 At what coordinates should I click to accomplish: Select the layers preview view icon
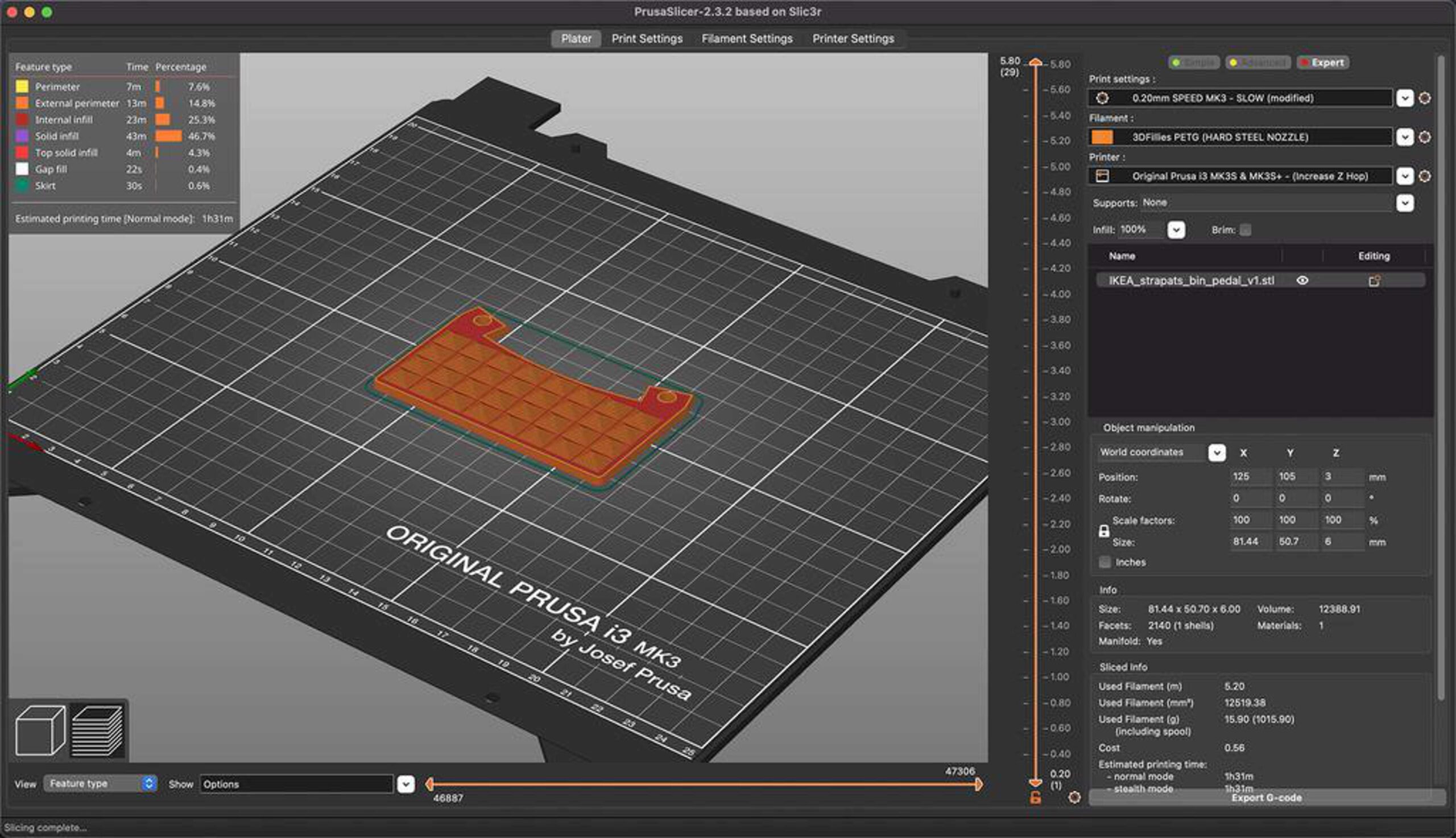(97, 730)
